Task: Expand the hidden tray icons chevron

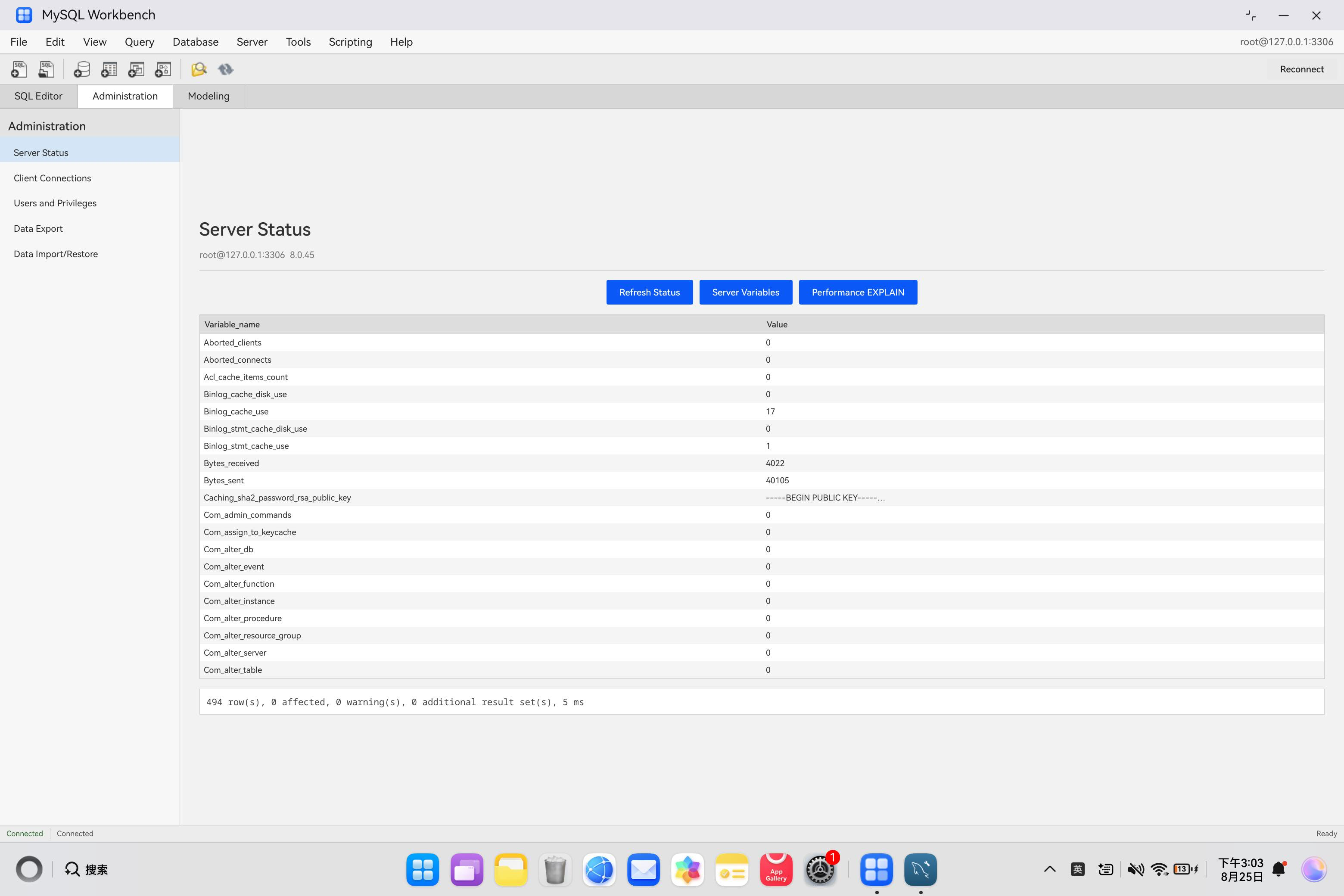Action: coord(1050,869)
